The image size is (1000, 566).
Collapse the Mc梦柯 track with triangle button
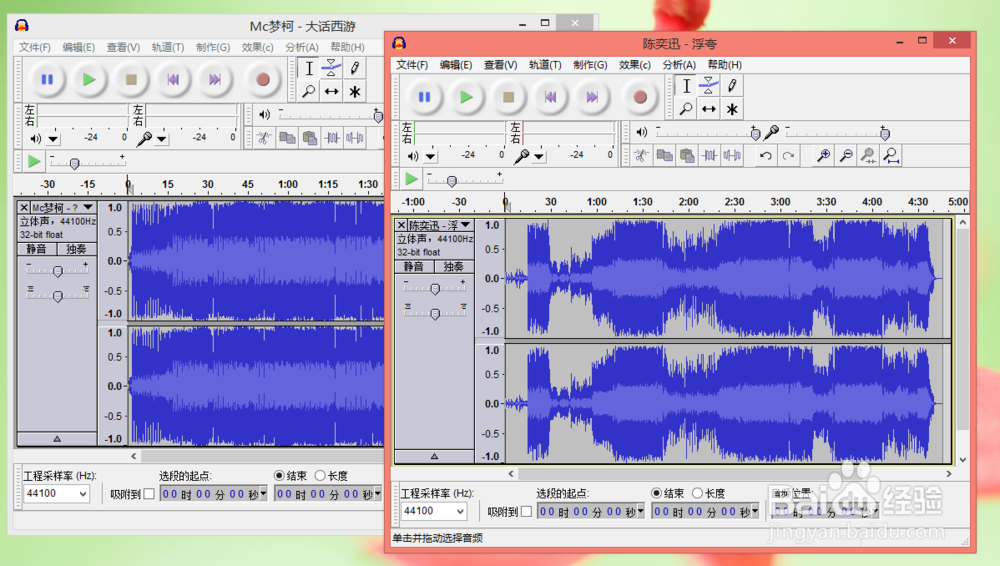[x=57, y=439]
